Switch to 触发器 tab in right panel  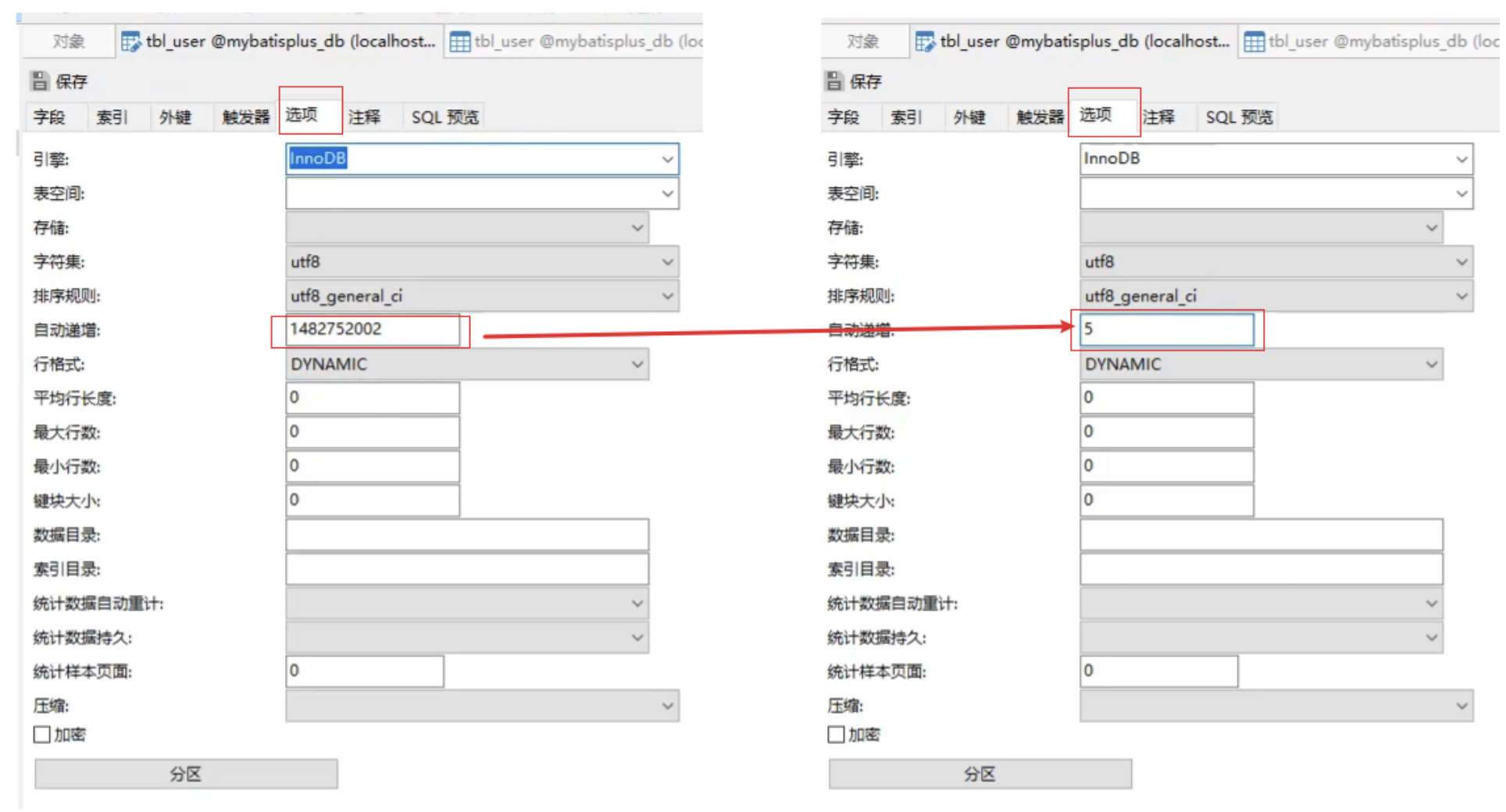[x=1040, y=117]
